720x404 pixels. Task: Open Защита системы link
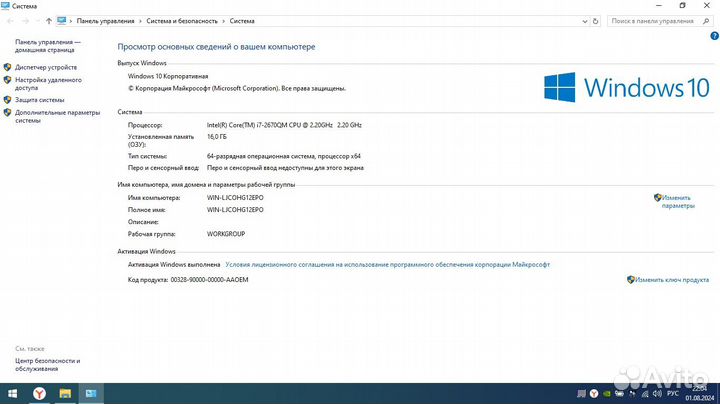pos(39,100)
